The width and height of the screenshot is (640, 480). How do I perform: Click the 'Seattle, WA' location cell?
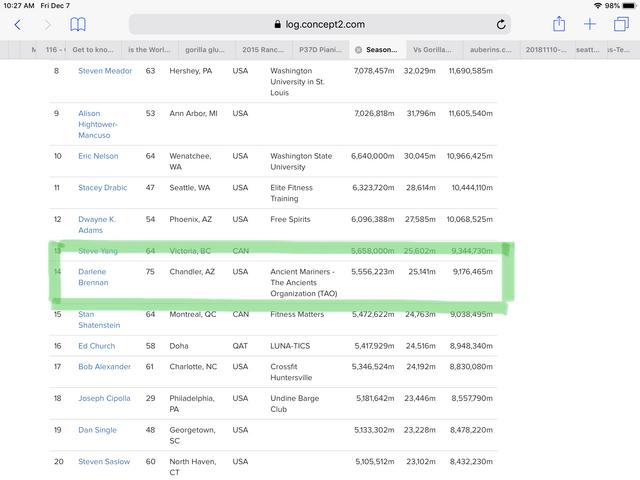pyautogui.click(x=190, y=187)
